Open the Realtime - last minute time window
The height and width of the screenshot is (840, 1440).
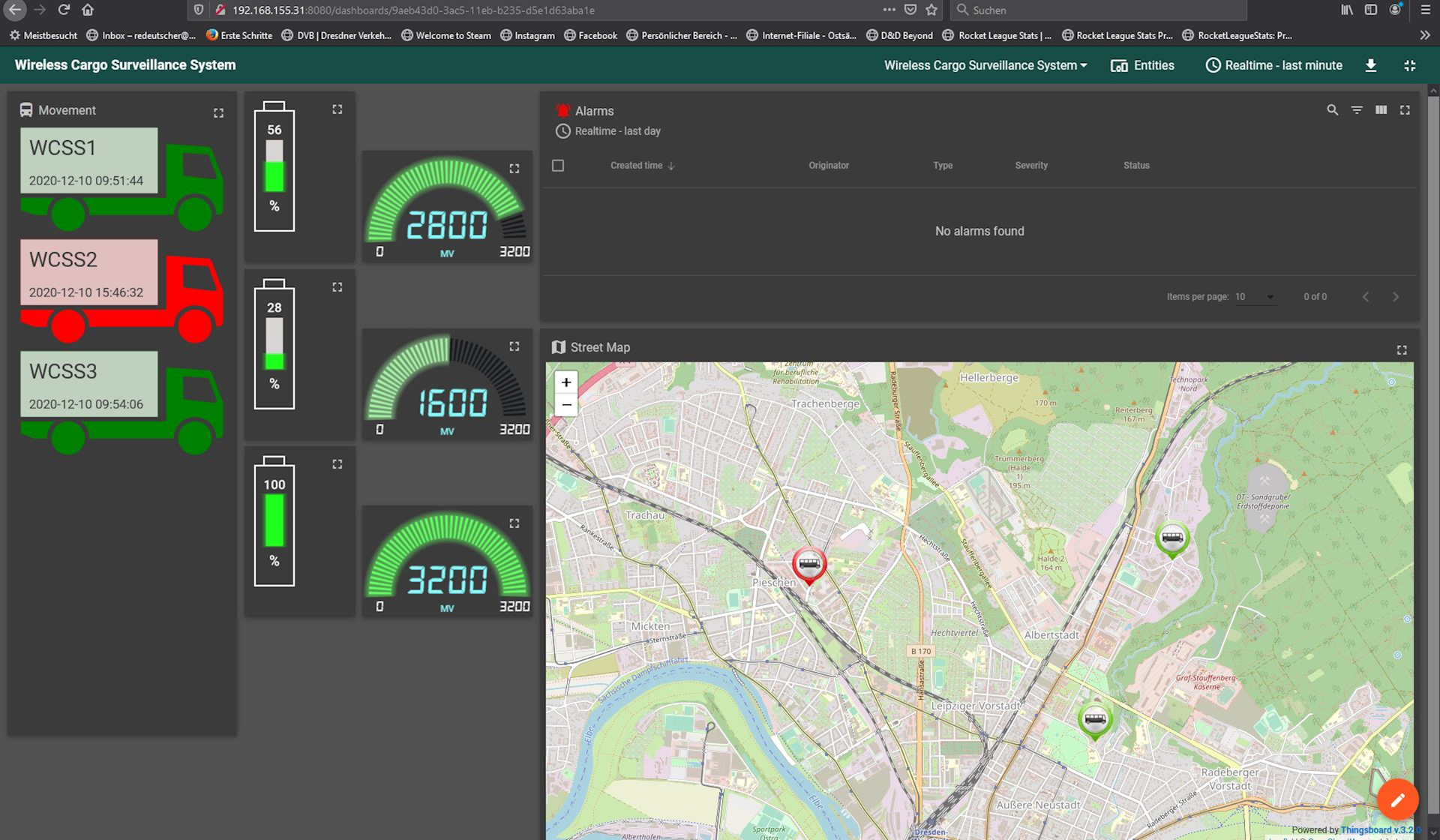tap(1273, 65)
